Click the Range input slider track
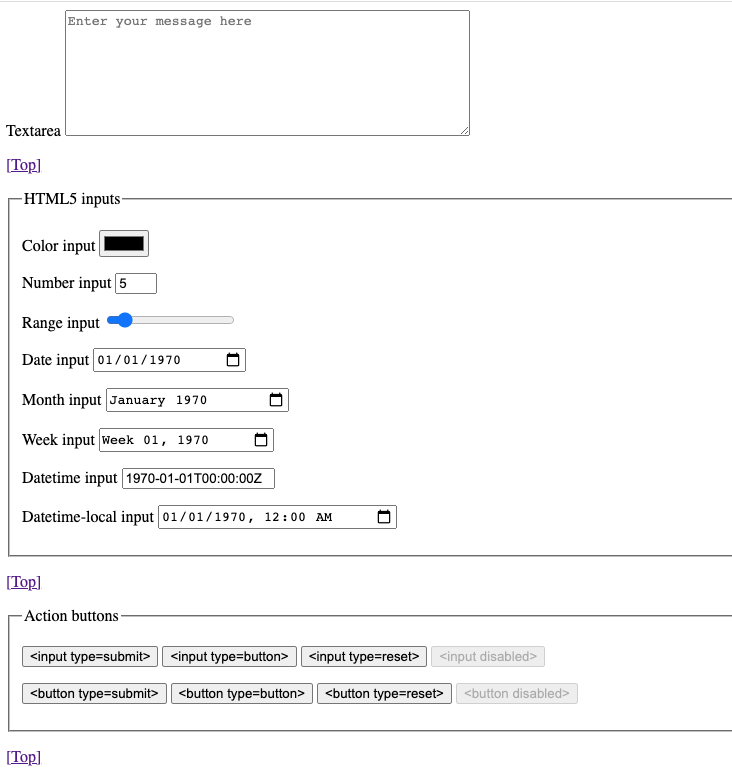732x783 pixels. point(170,320)
